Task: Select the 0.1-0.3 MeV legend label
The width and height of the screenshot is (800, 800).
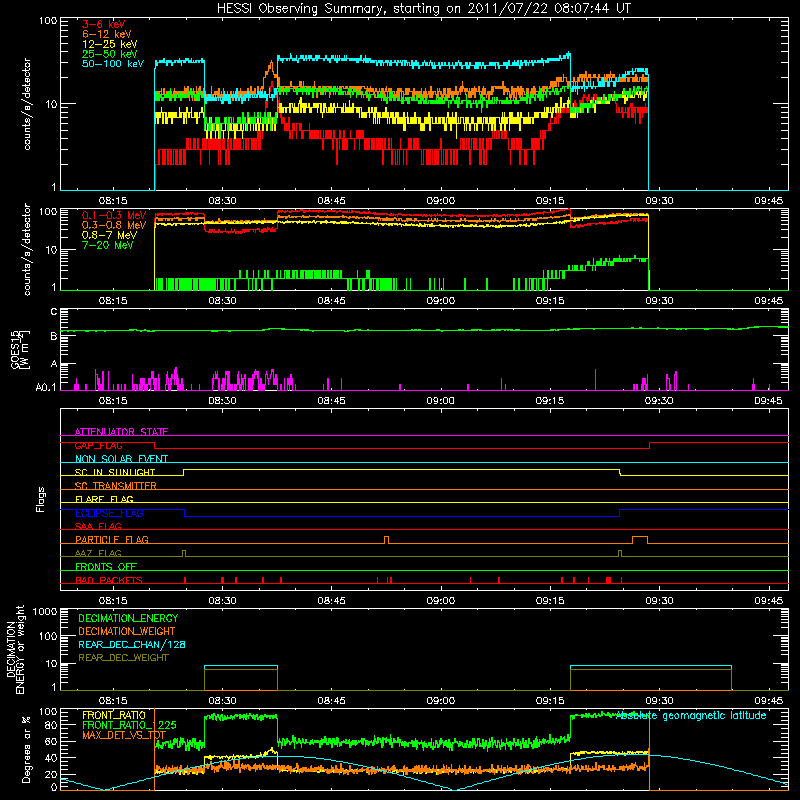Action: (114, 215)
